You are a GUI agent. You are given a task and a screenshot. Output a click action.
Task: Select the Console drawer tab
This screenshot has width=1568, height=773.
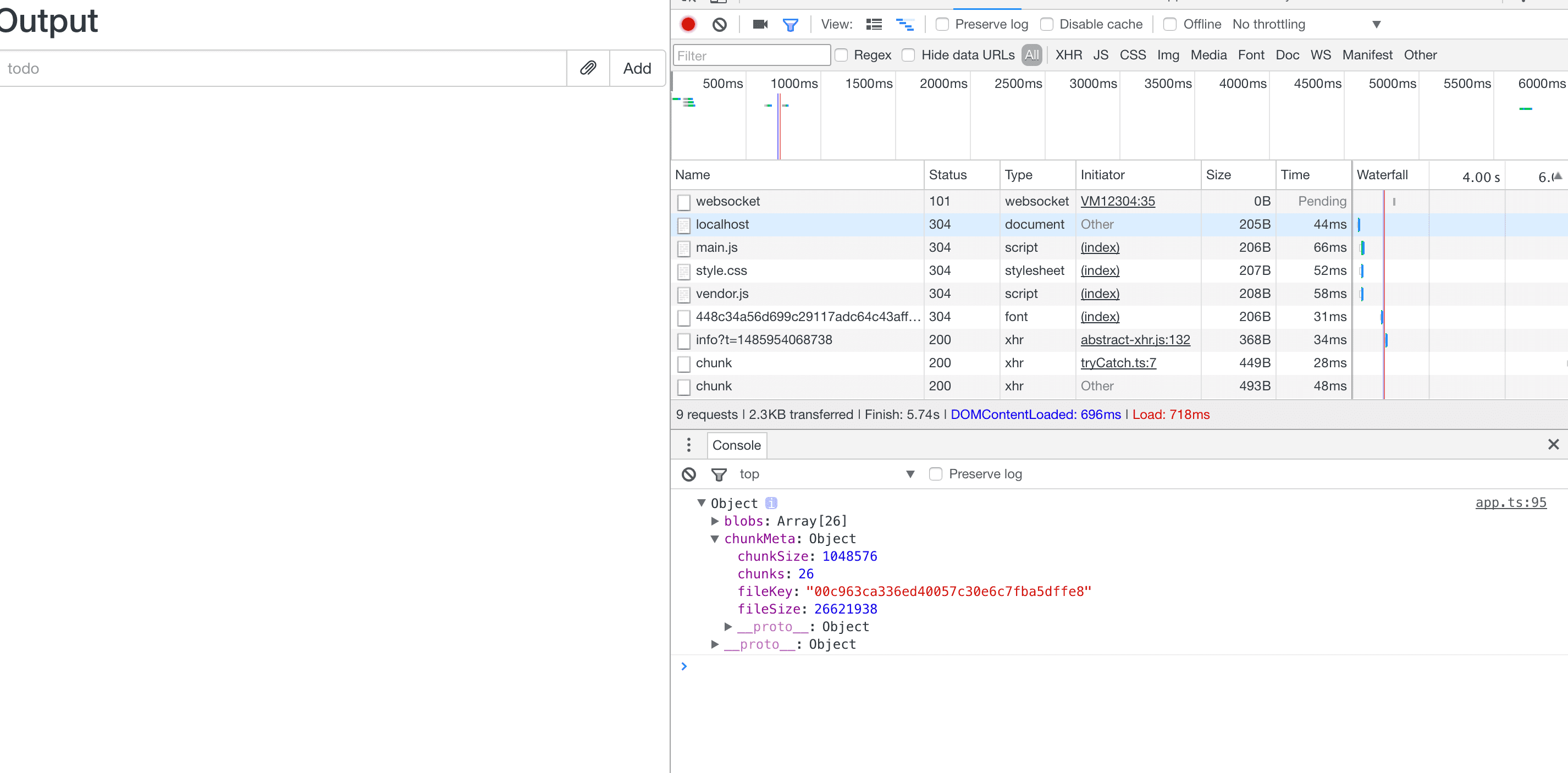point(736,445)
